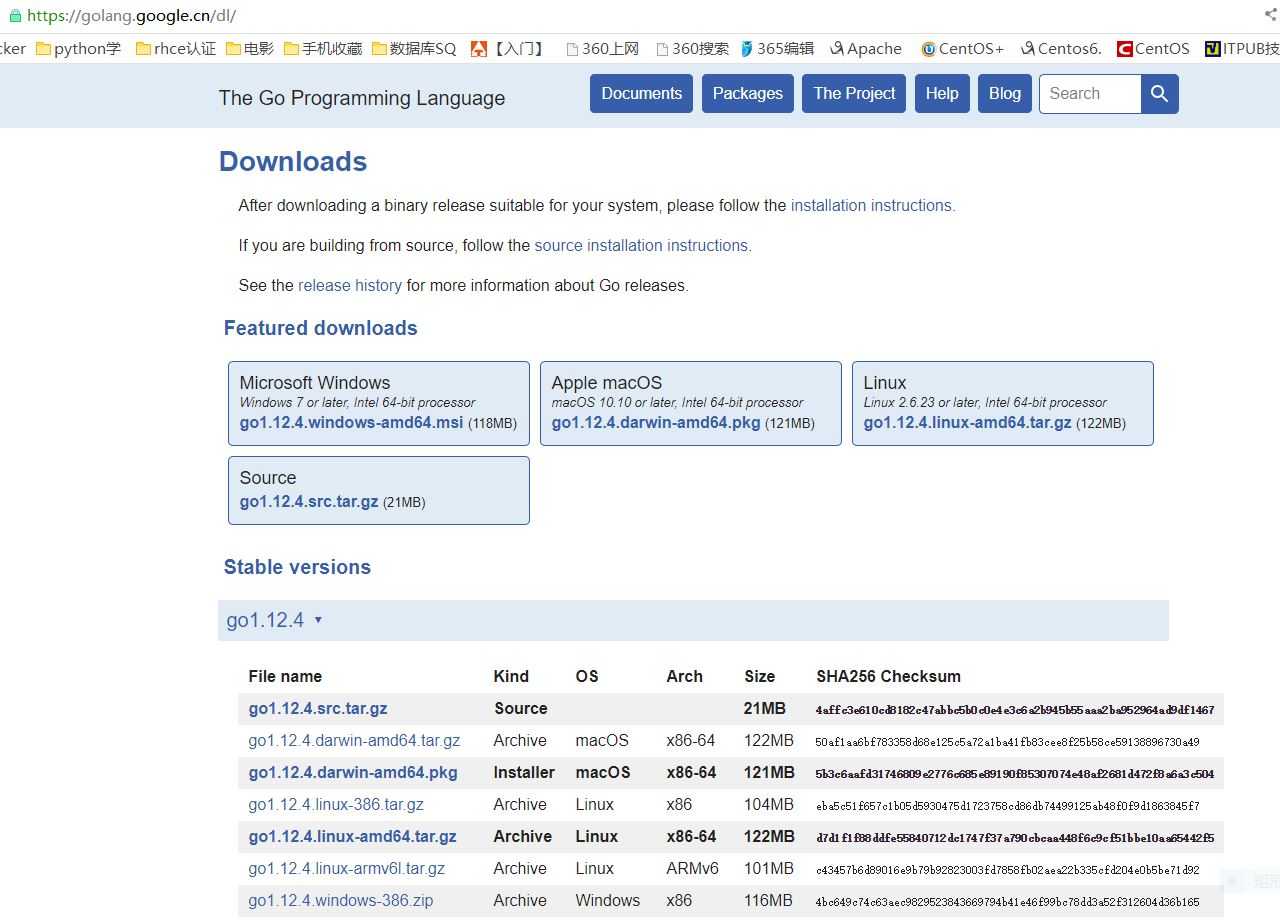Open the ITPUB bookmark
This screenshot has height=924, width=1280.
pos(1242,48)
